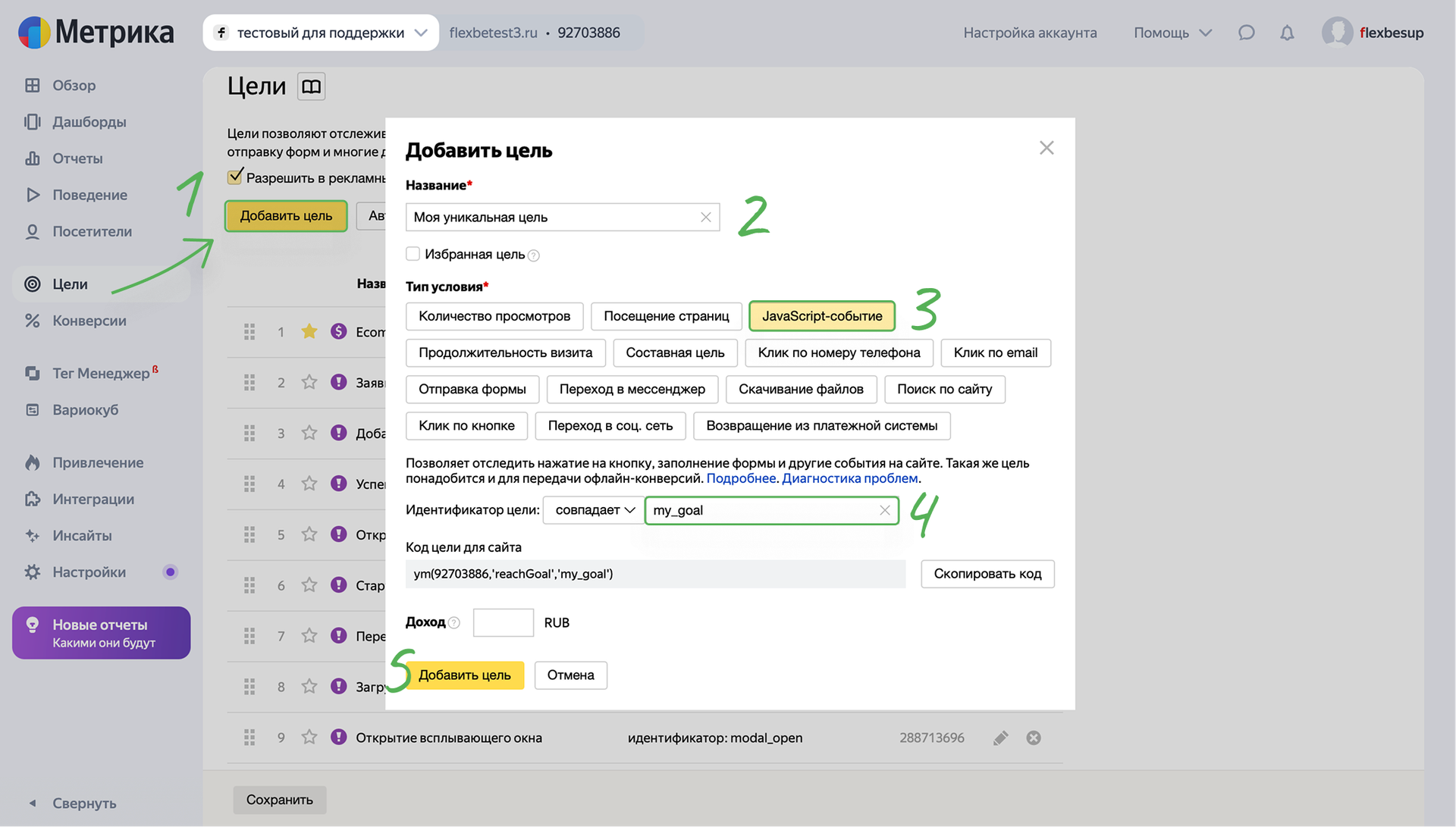Click the notifications bell icon

click(x=1287, y=33)
